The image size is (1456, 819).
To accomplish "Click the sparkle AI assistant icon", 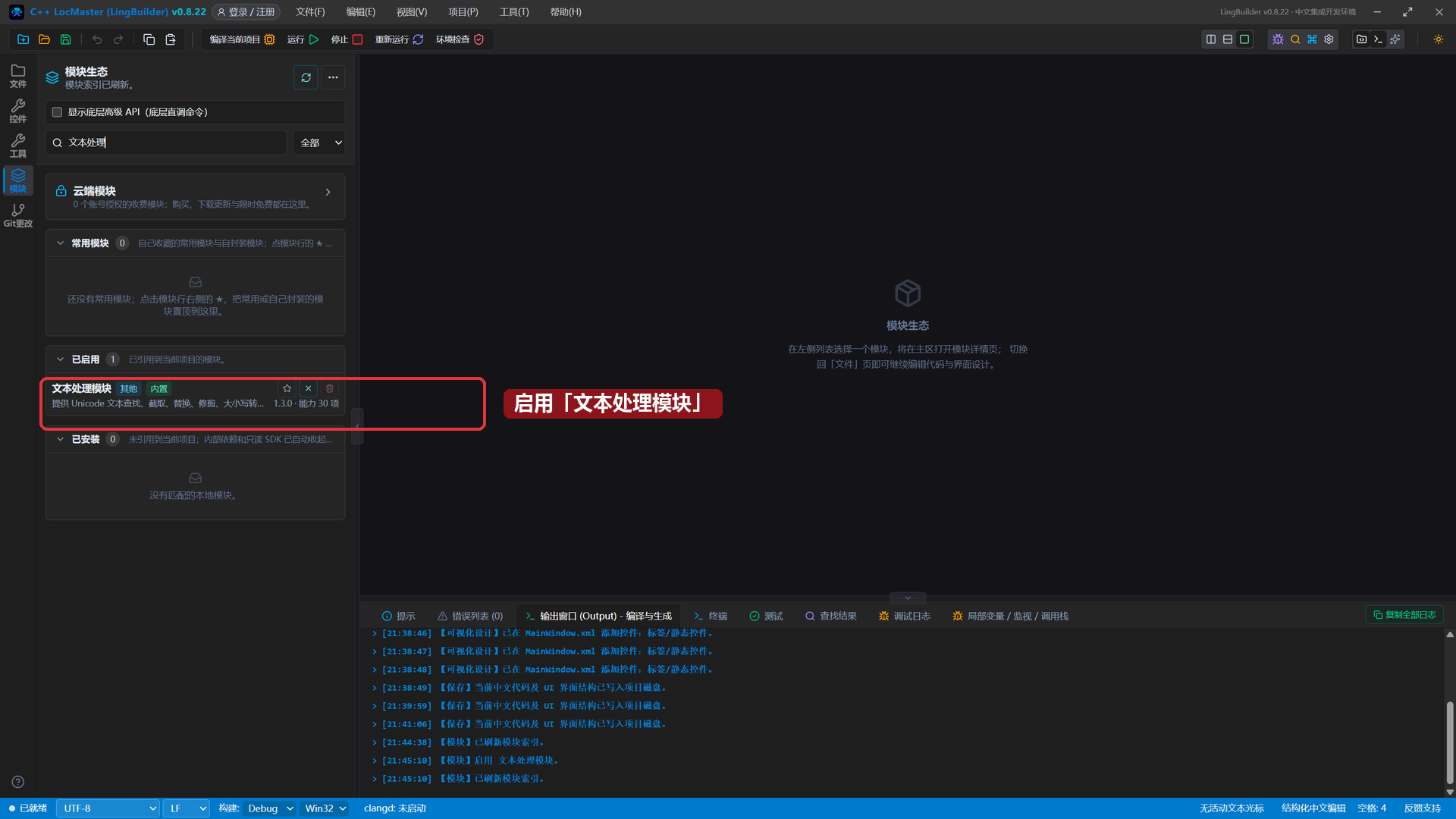I will coord(1395,39).
